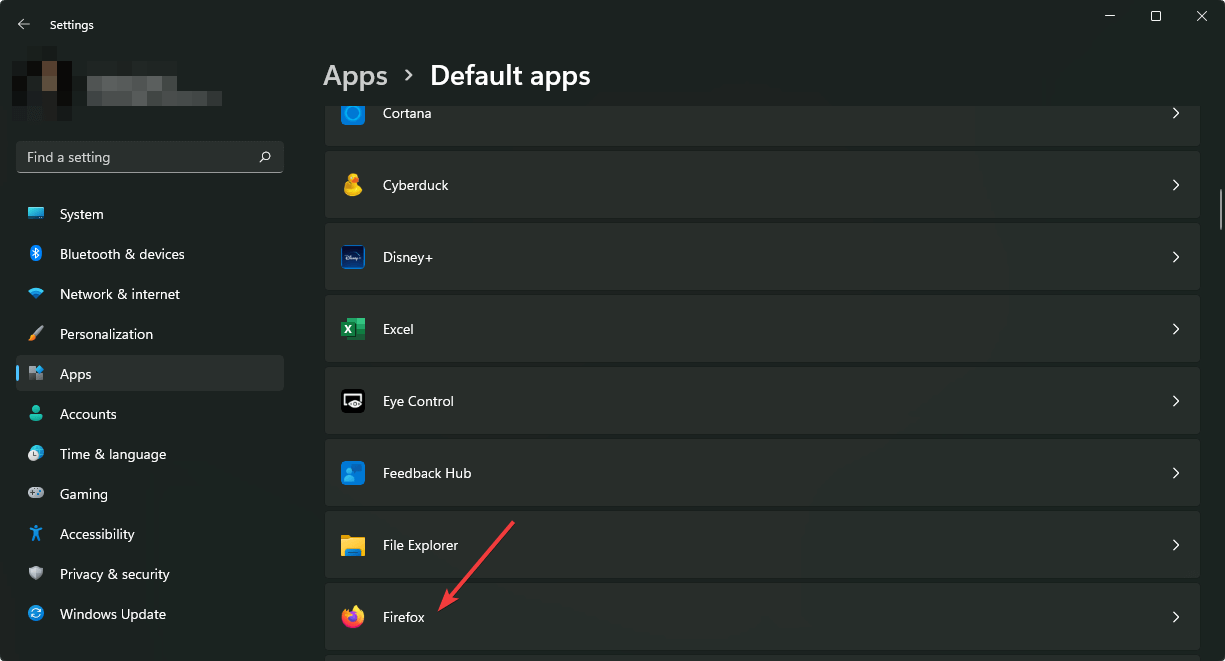Click the Excel app icon

[353, 329]
